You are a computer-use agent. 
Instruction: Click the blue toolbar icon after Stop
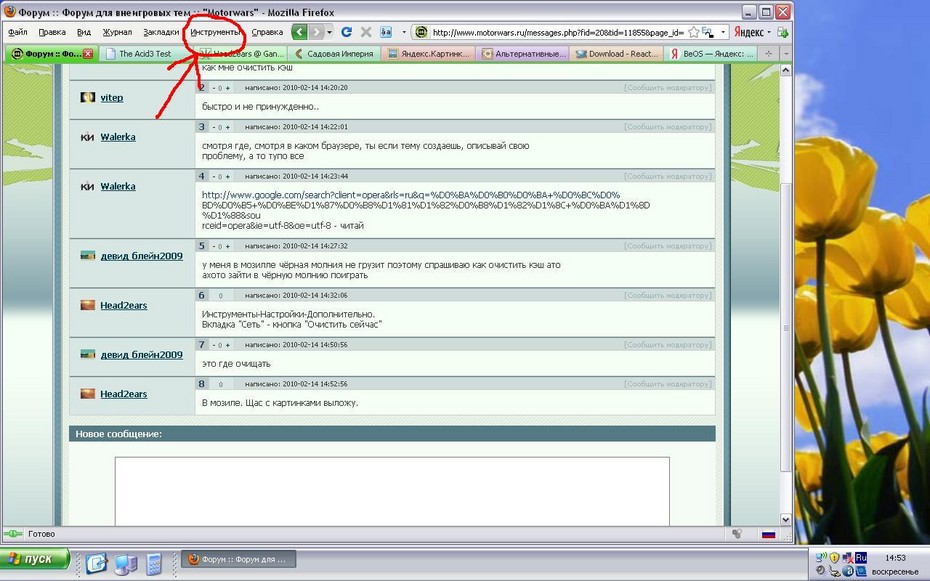(x=386, y=32)
